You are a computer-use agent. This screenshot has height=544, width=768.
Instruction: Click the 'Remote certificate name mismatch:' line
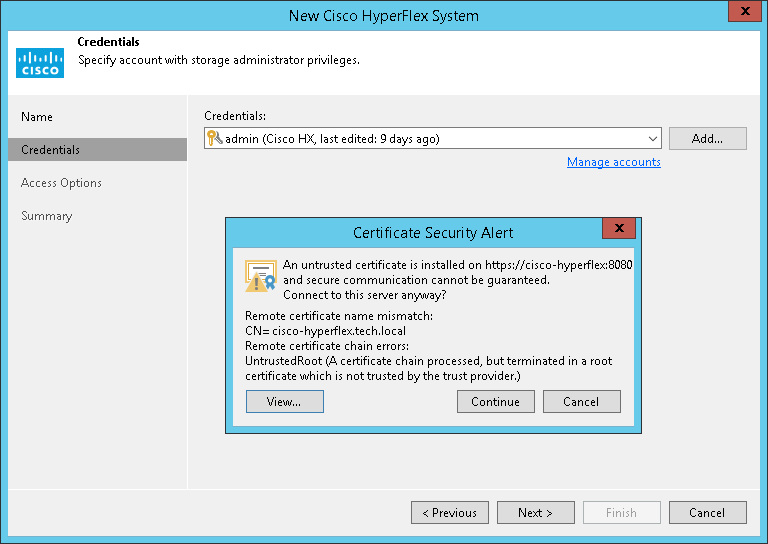(x=339, y=316)
